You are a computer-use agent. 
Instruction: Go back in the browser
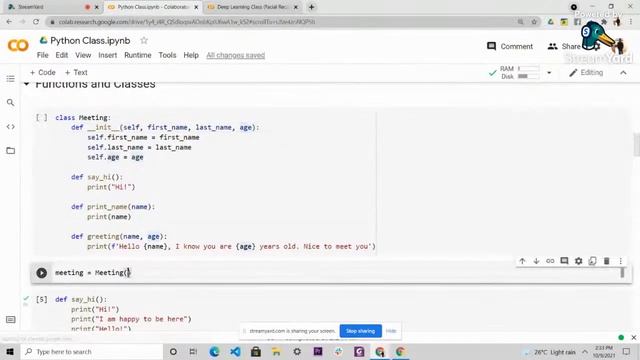9,22
